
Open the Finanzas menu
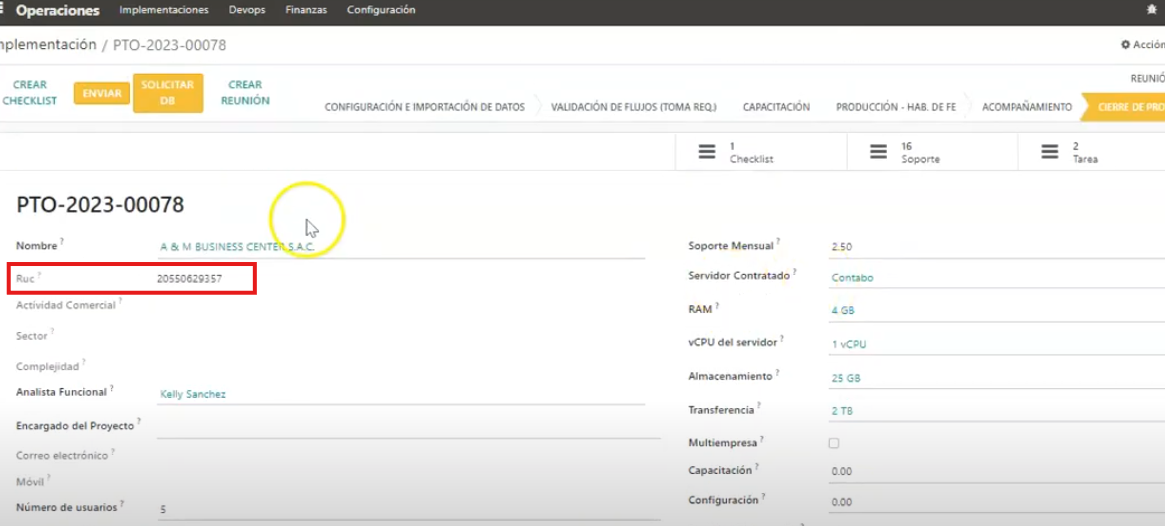(306, 10)
